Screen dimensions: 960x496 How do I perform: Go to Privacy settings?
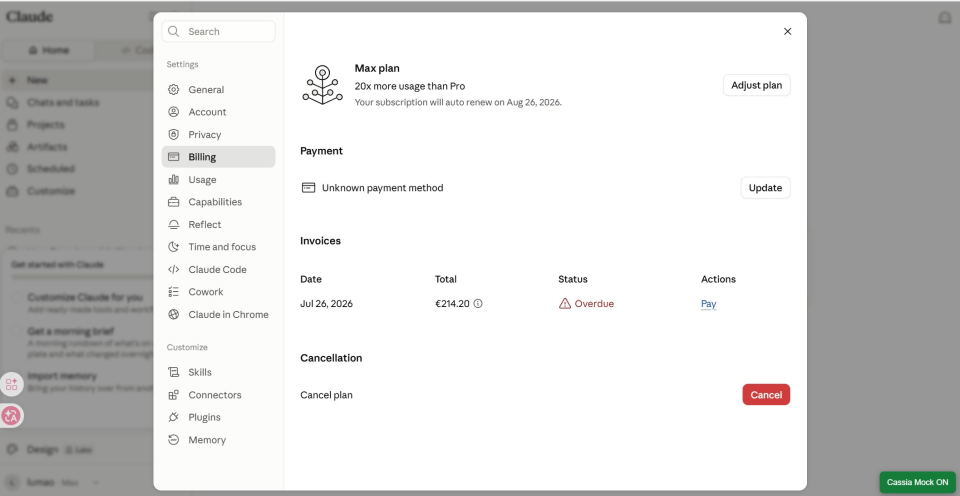[219, 135]
